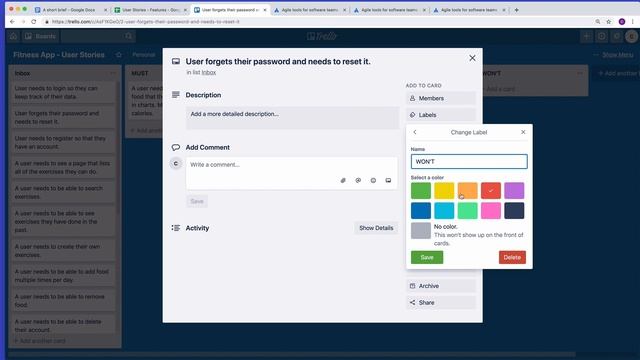This screenshot has width=640, height=360.
Task: Open Trello account avatar menu
Action: click(631, 36)
